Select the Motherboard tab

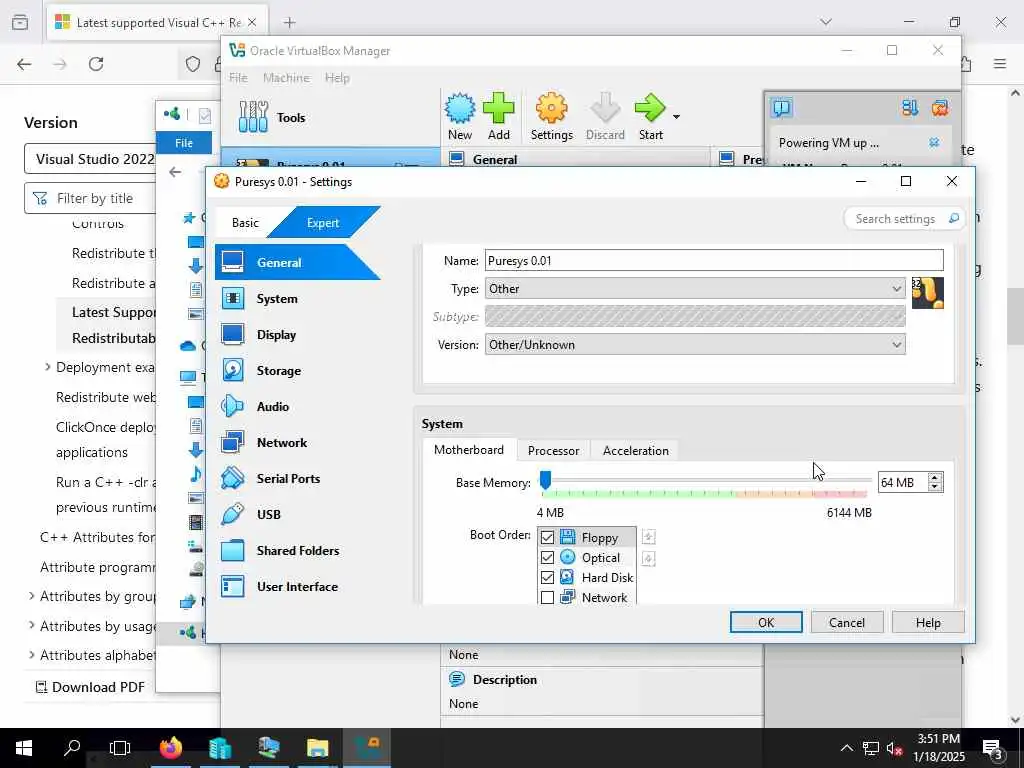469,450
